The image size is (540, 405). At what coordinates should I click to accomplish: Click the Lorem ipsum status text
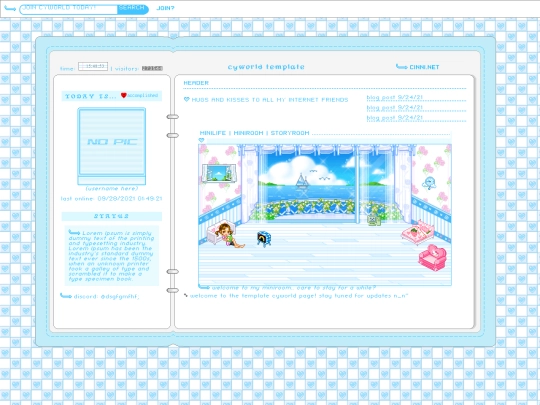(x=112, y=256)
